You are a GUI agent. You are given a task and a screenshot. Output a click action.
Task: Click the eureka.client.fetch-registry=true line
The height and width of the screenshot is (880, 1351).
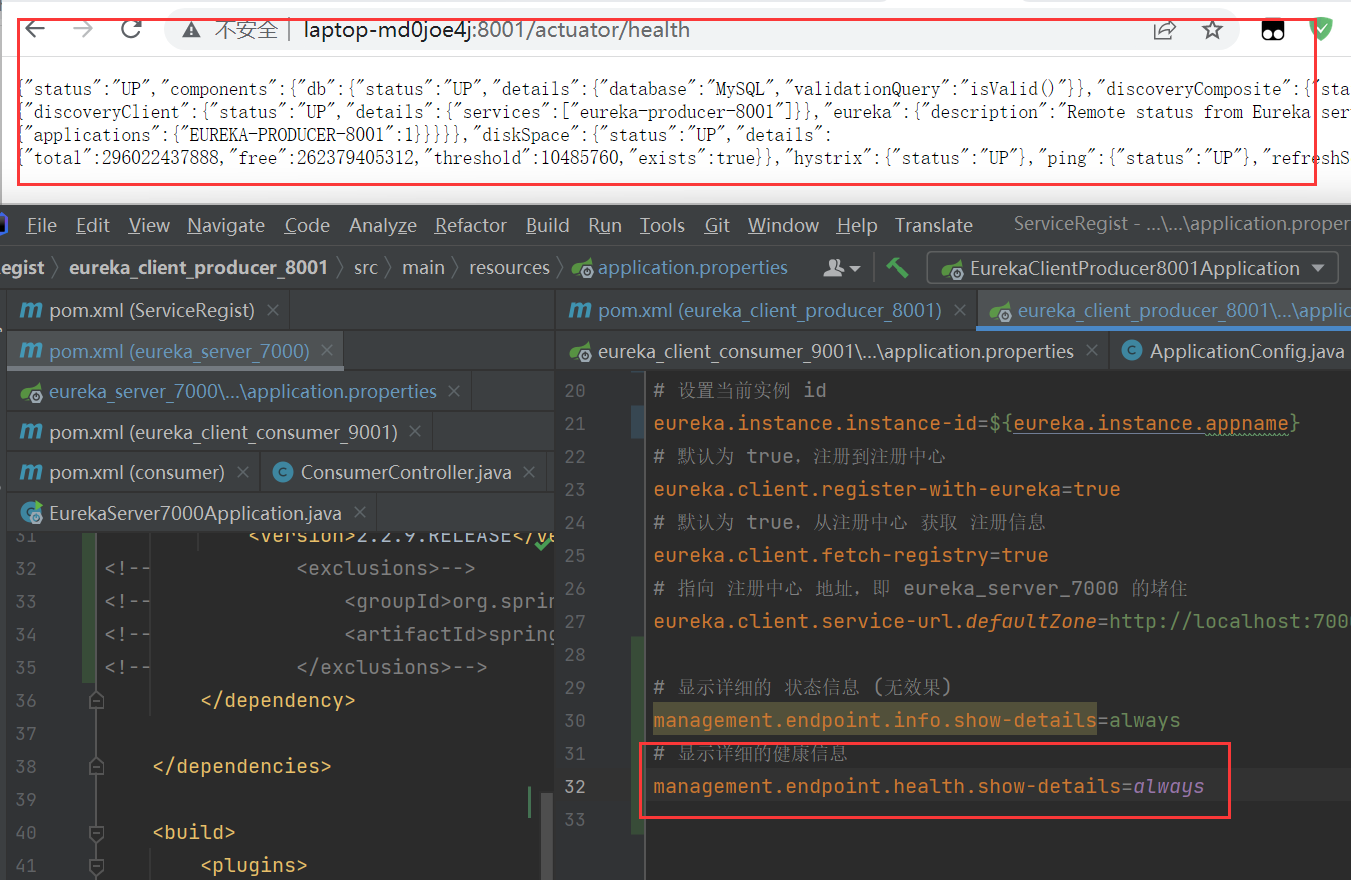[x=851, y=555]
